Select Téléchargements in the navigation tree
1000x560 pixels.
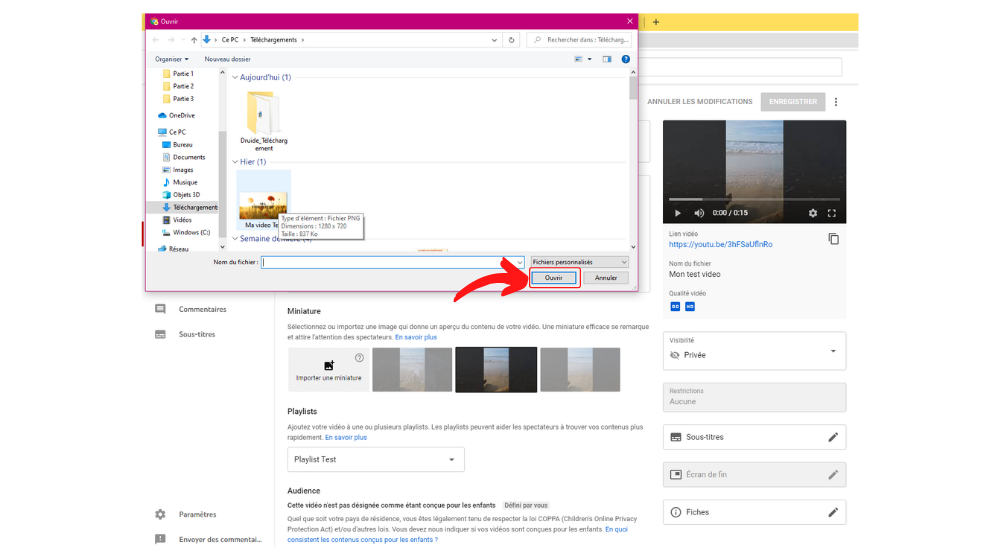tap(190, 207)
